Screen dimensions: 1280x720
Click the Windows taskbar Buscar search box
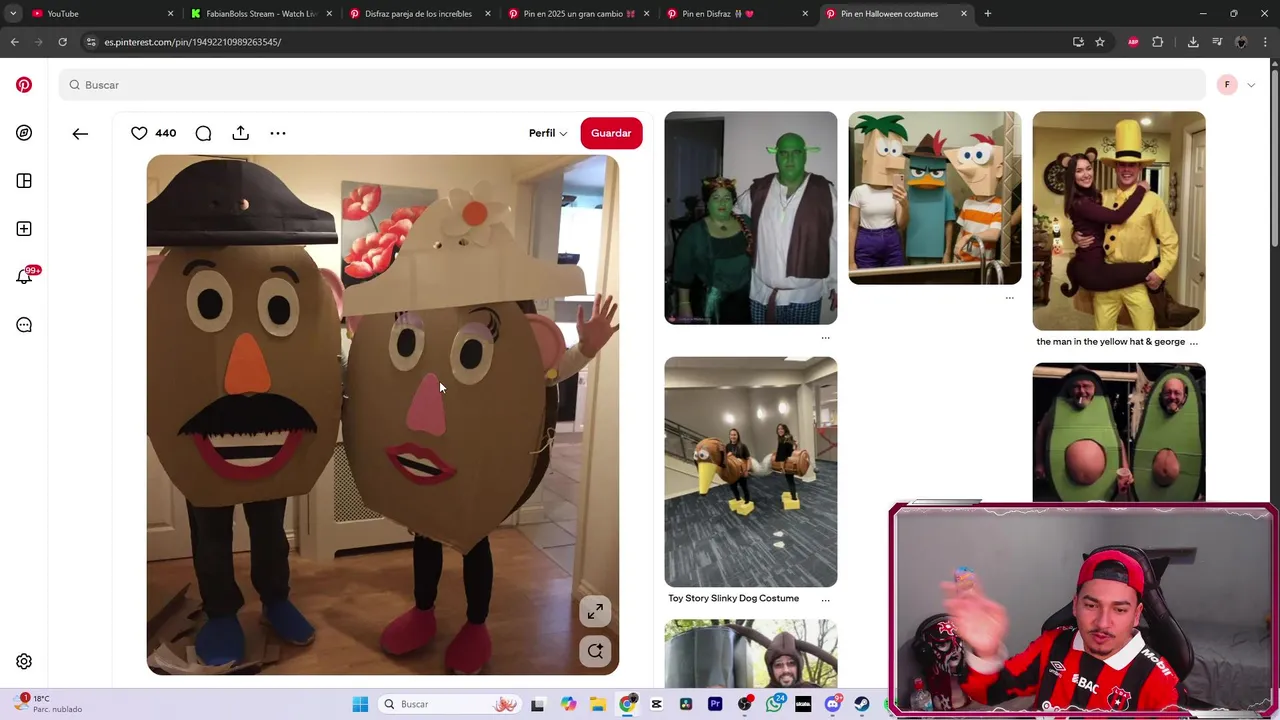coord(450,704)
